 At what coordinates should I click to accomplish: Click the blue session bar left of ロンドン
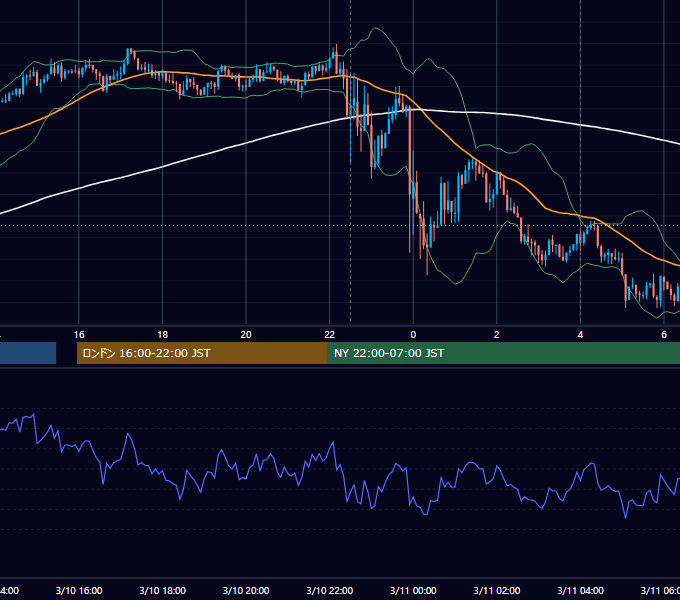point(28,353)
